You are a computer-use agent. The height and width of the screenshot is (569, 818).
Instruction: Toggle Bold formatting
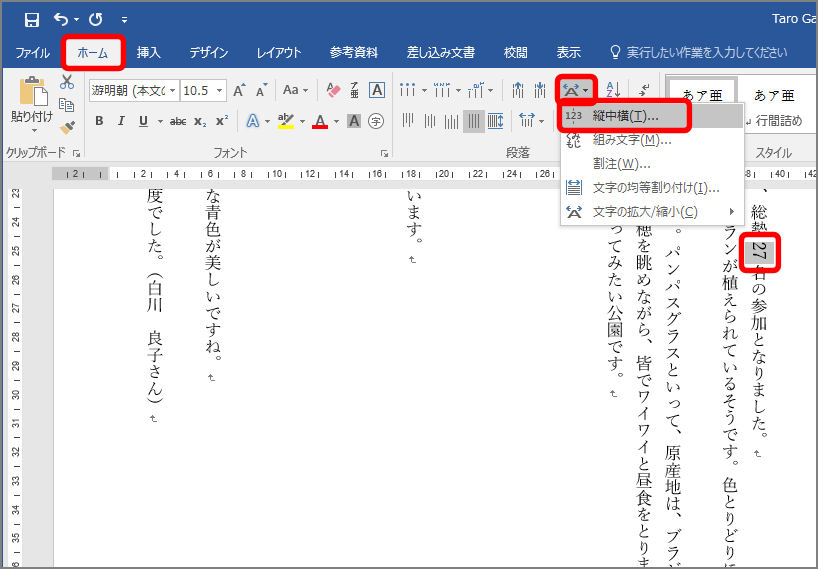(99, 122)
